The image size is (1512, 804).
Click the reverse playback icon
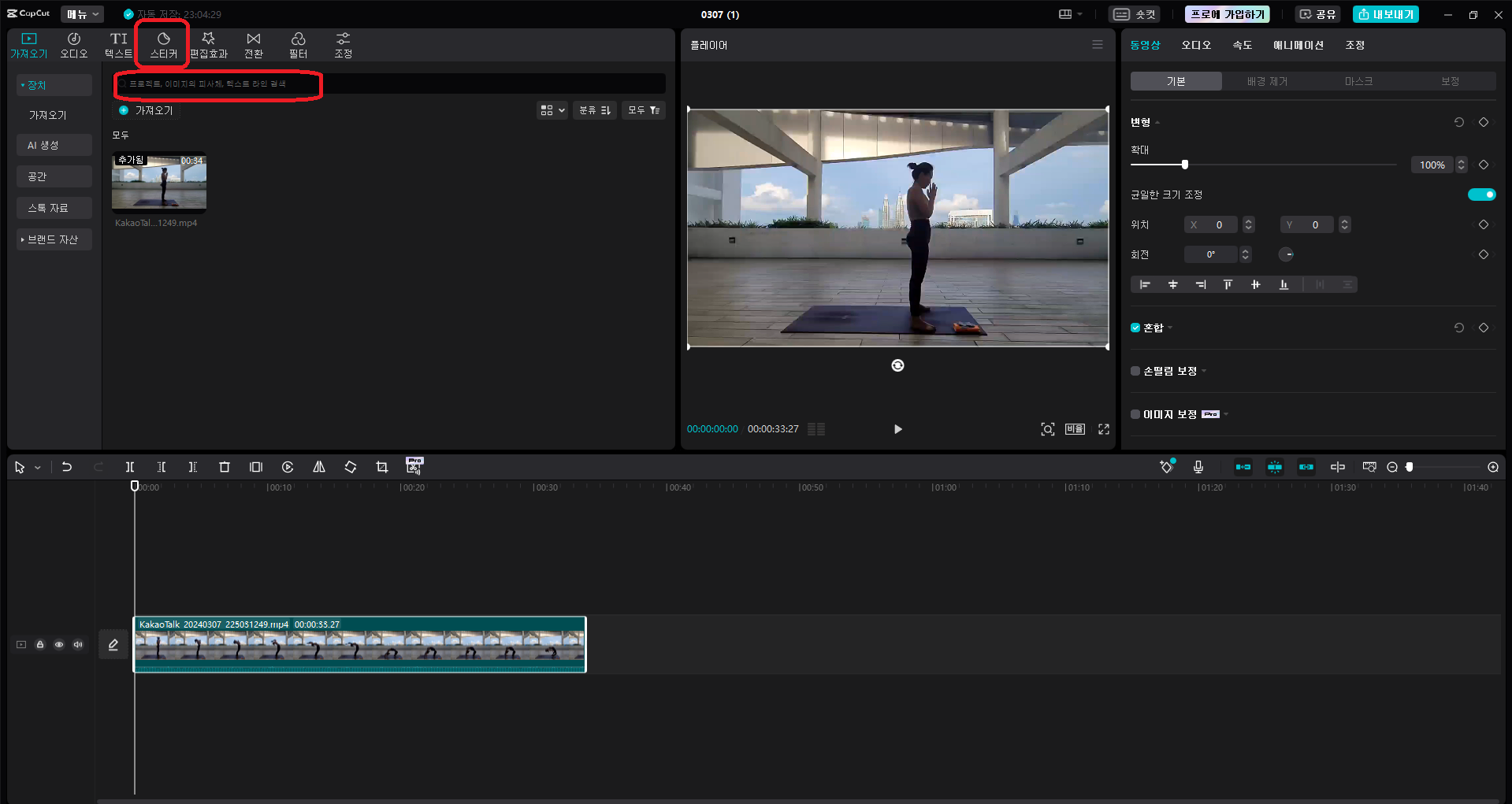288,467
